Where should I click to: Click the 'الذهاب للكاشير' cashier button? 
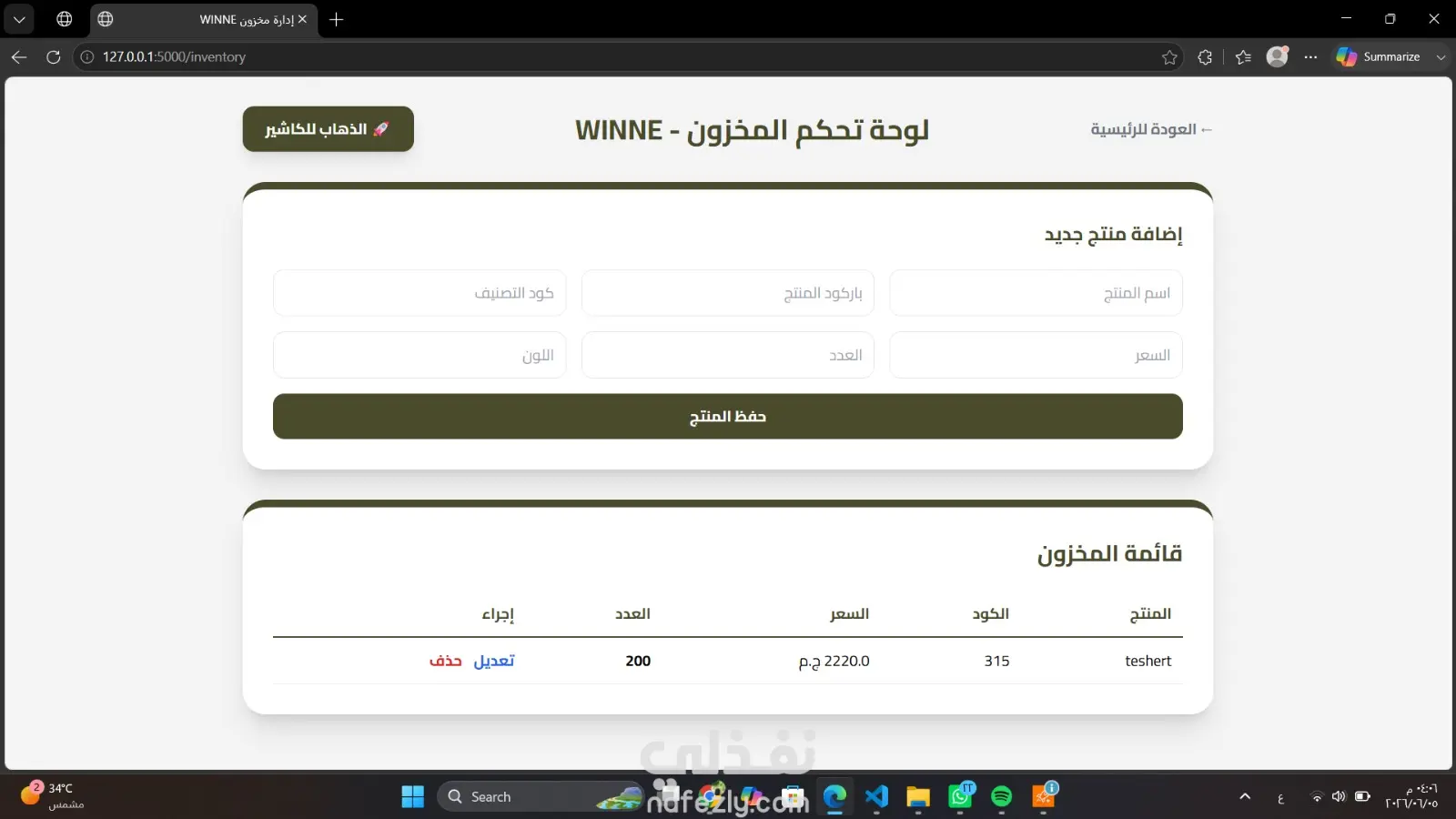[x=329, y=129]
